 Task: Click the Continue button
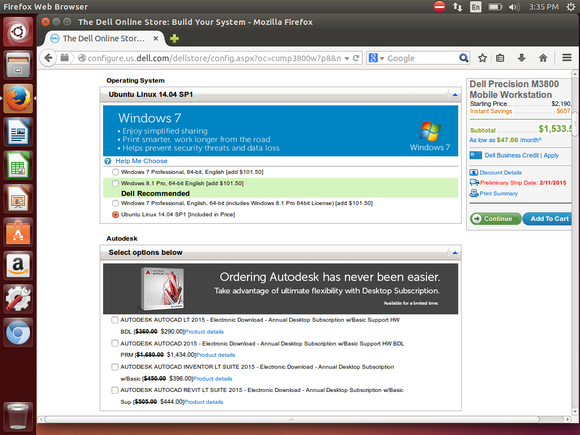(x=496, y=219)
